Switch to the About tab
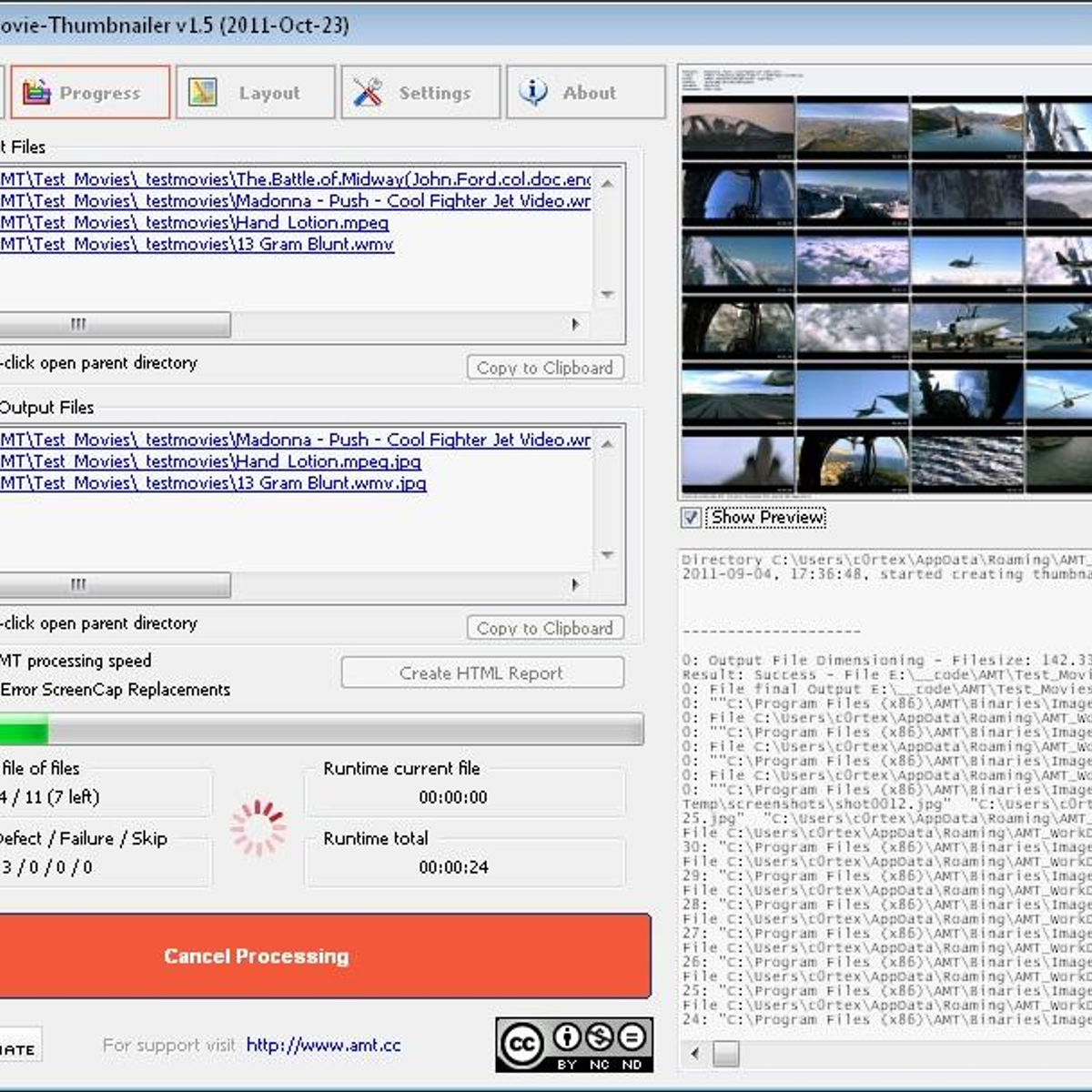1092x1092 pixels. coord(584,92)
